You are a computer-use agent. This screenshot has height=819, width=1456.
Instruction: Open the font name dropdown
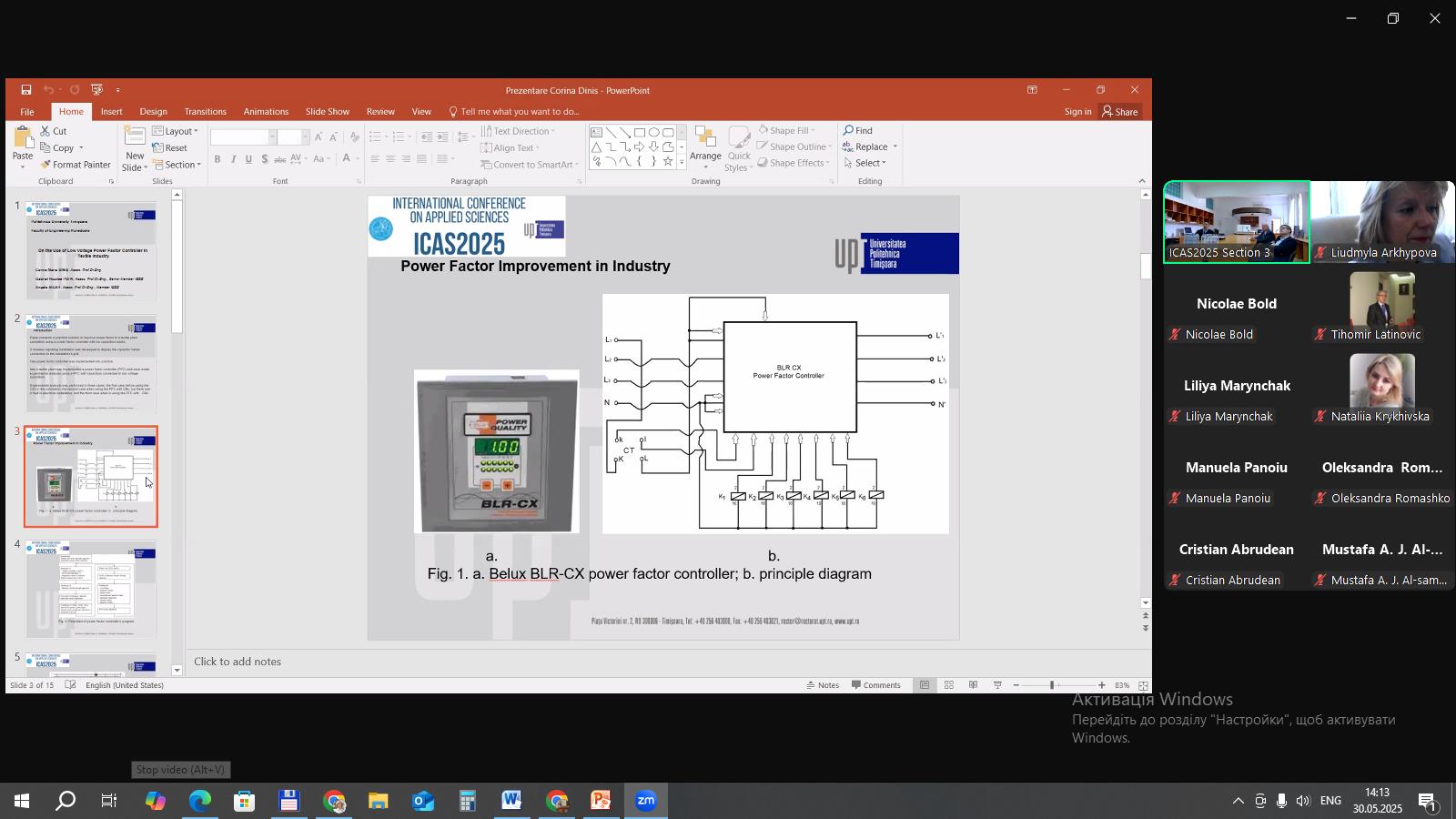pos(271,137)
